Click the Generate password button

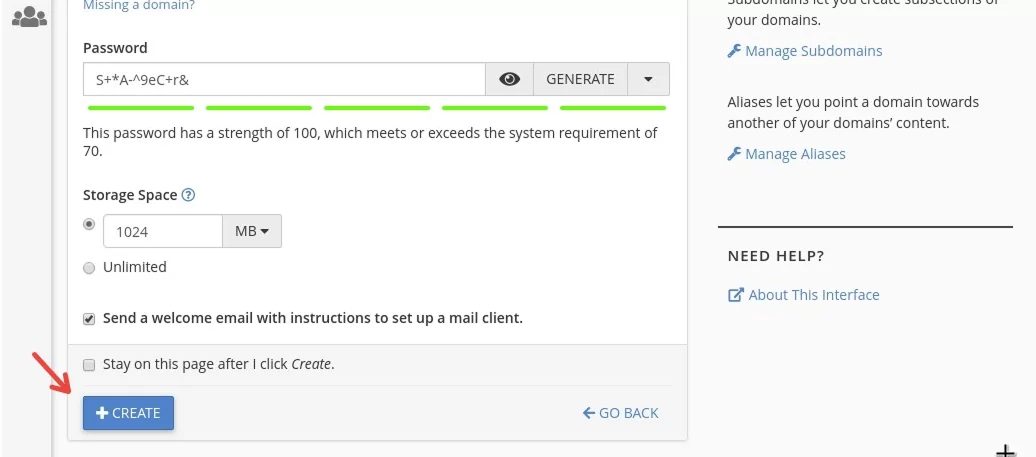click(x=580, y=79)
